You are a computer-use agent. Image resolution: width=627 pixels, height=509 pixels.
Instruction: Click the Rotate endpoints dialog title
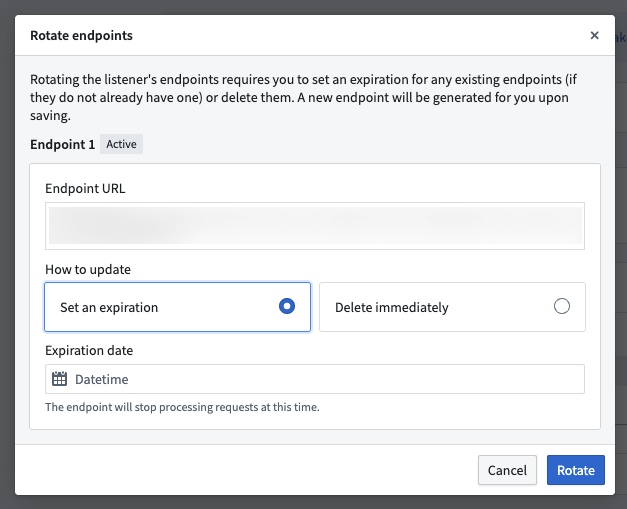point(82,36)
